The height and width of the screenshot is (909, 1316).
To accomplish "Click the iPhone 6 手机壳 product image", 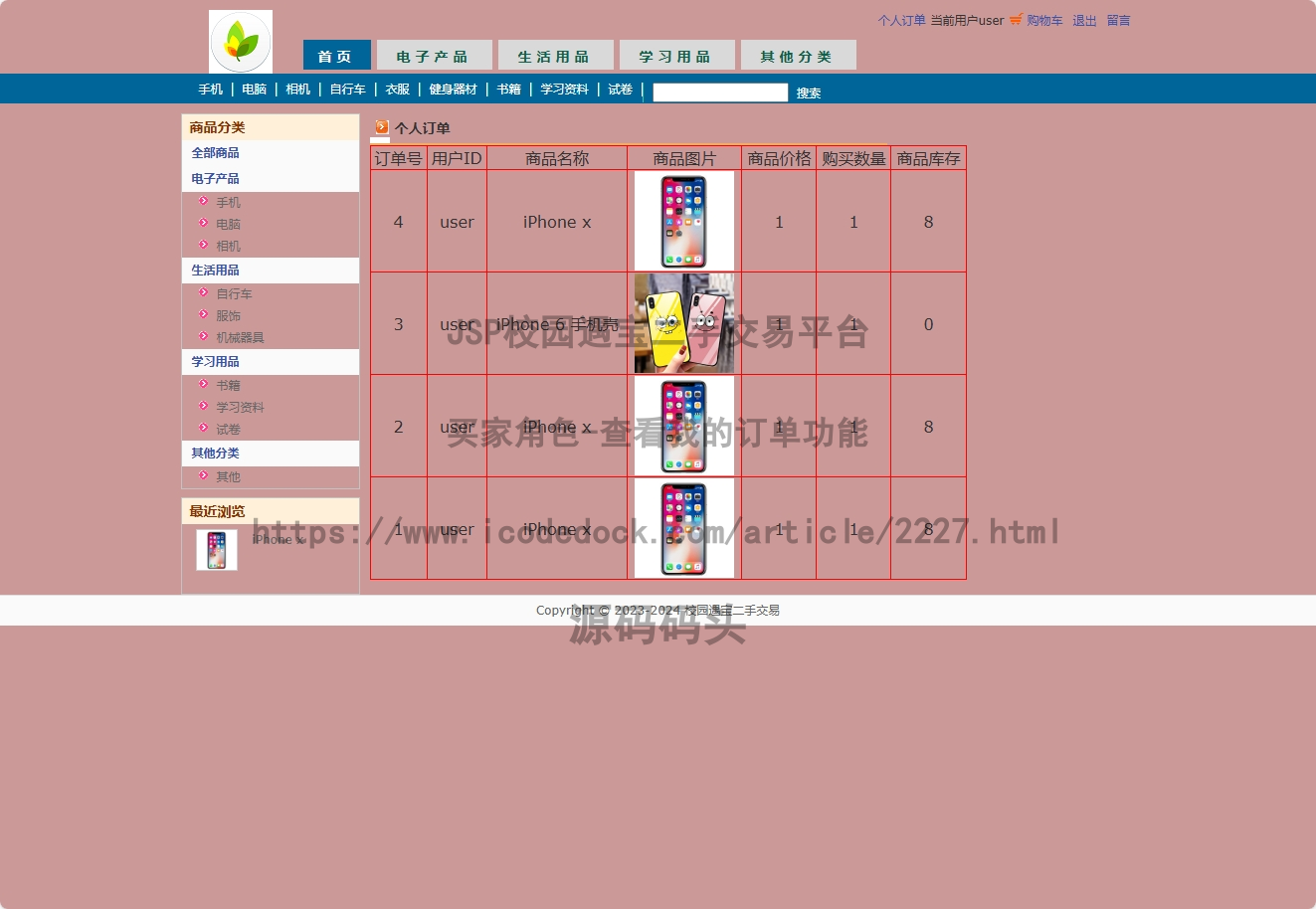I will tap(684, 323).
